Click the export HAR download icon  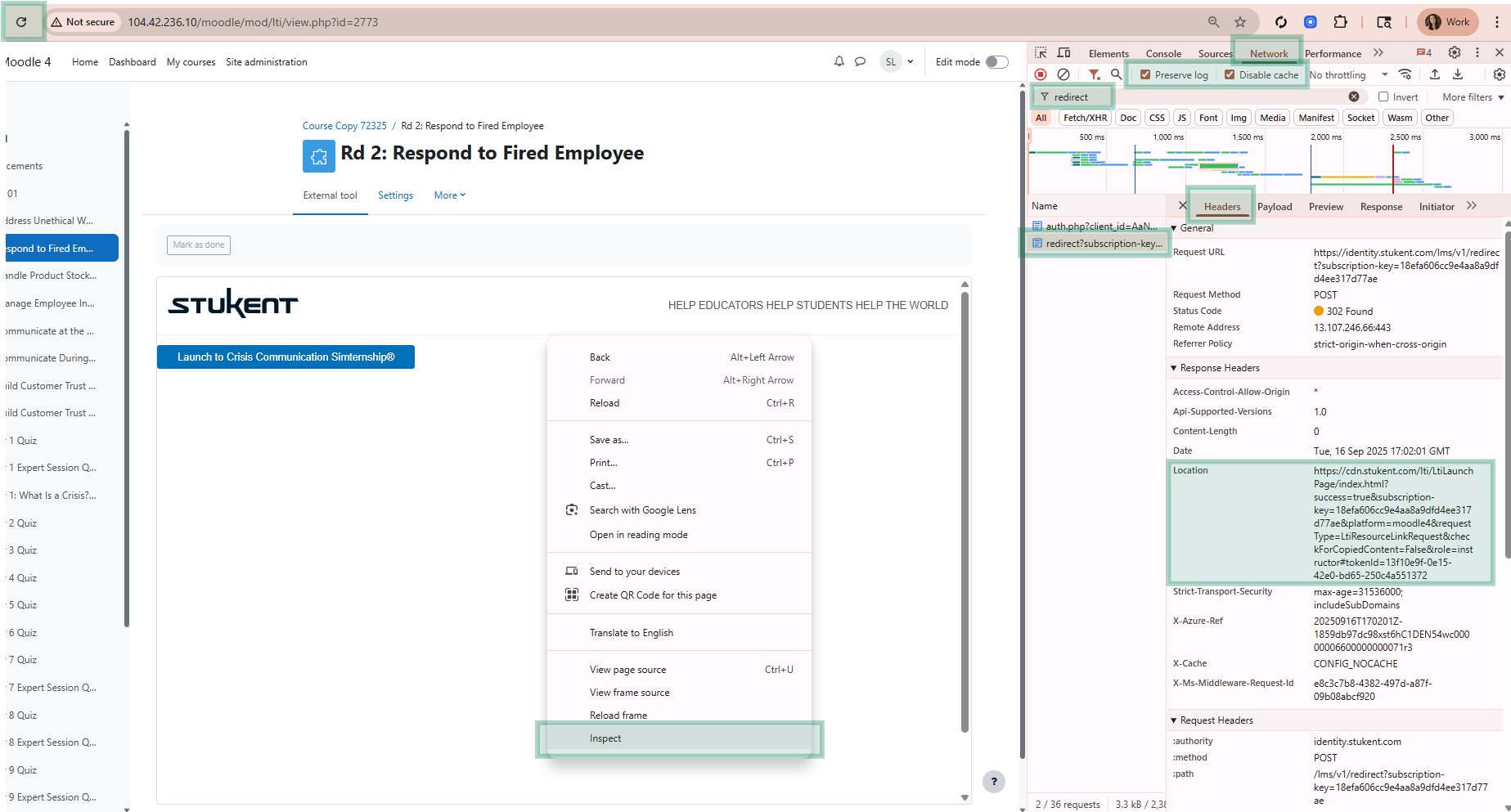coord(1458,74)
